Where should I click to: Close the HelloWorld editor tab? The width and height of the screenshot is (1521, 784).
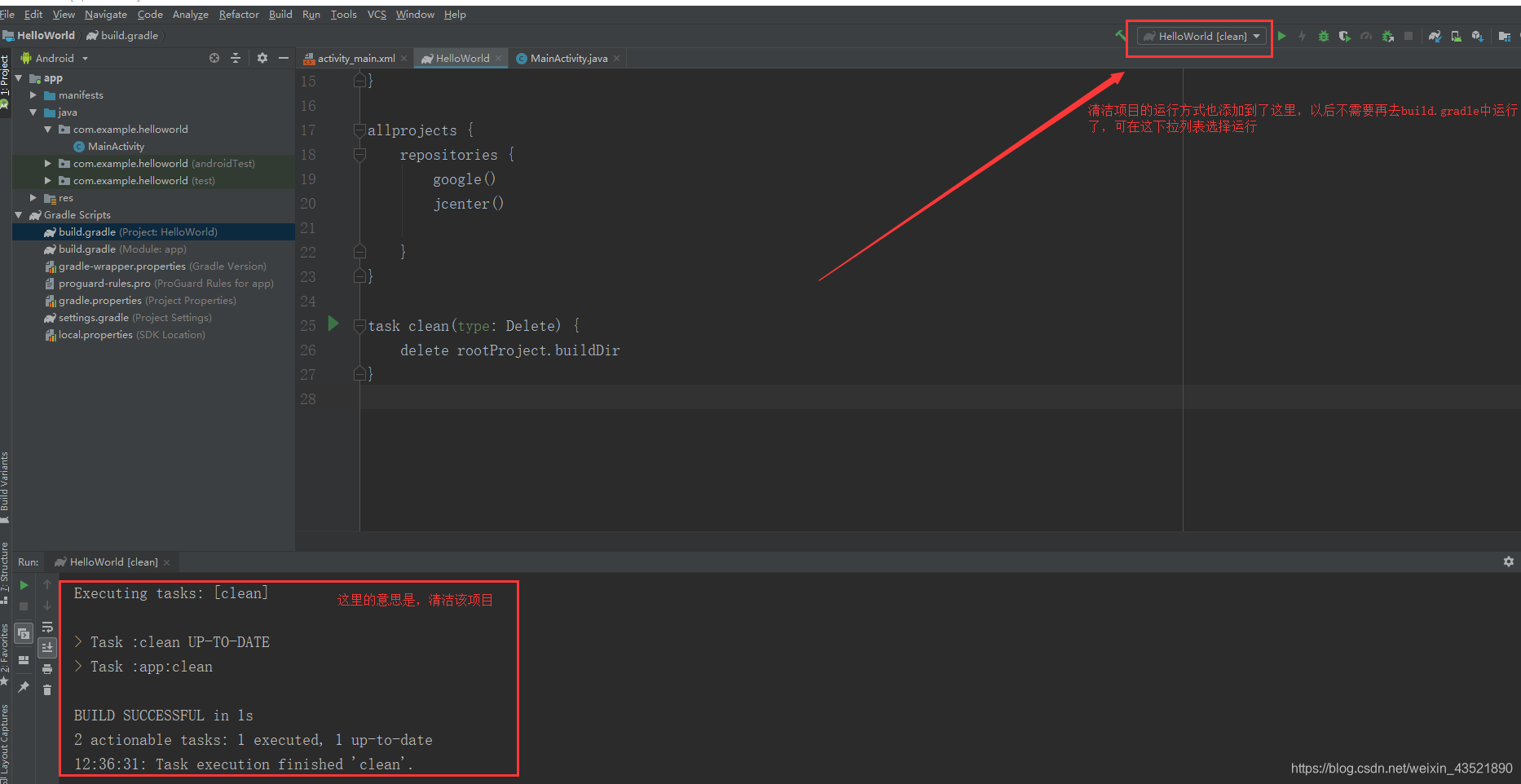pos(498,58)
